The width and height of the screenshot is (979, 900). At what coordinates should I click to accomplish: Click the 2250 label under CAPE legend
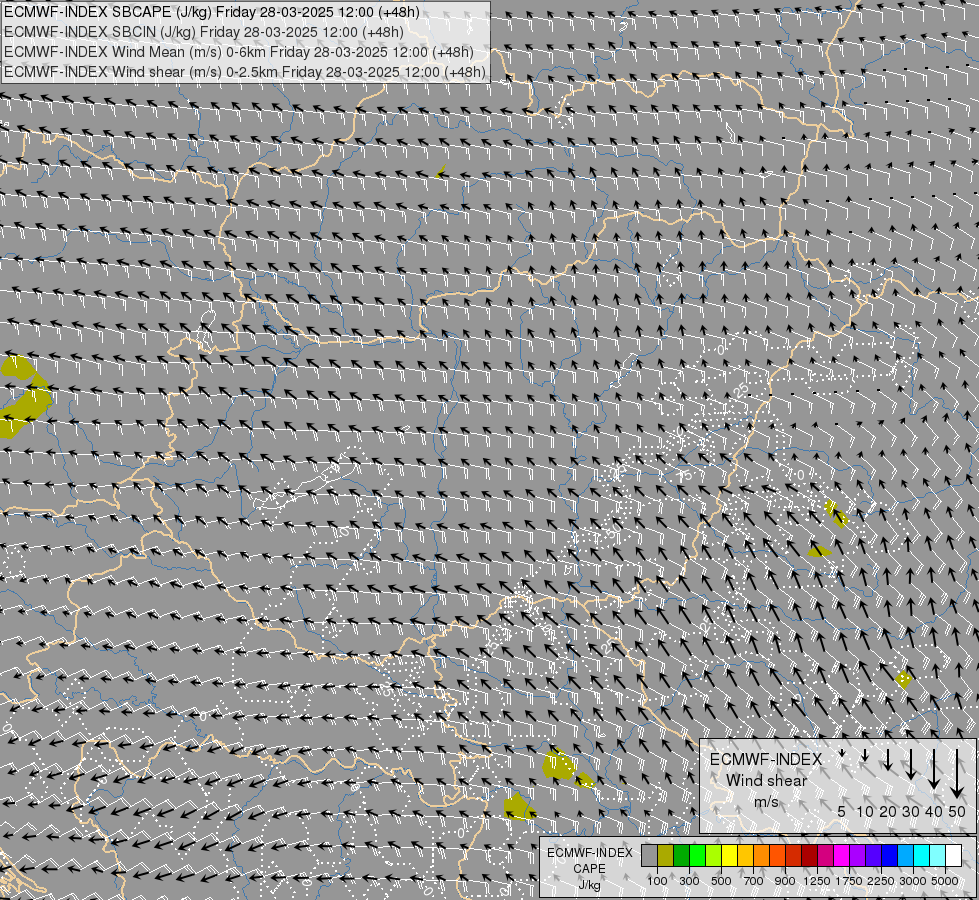pyautogui.click(x=881, y=881)
